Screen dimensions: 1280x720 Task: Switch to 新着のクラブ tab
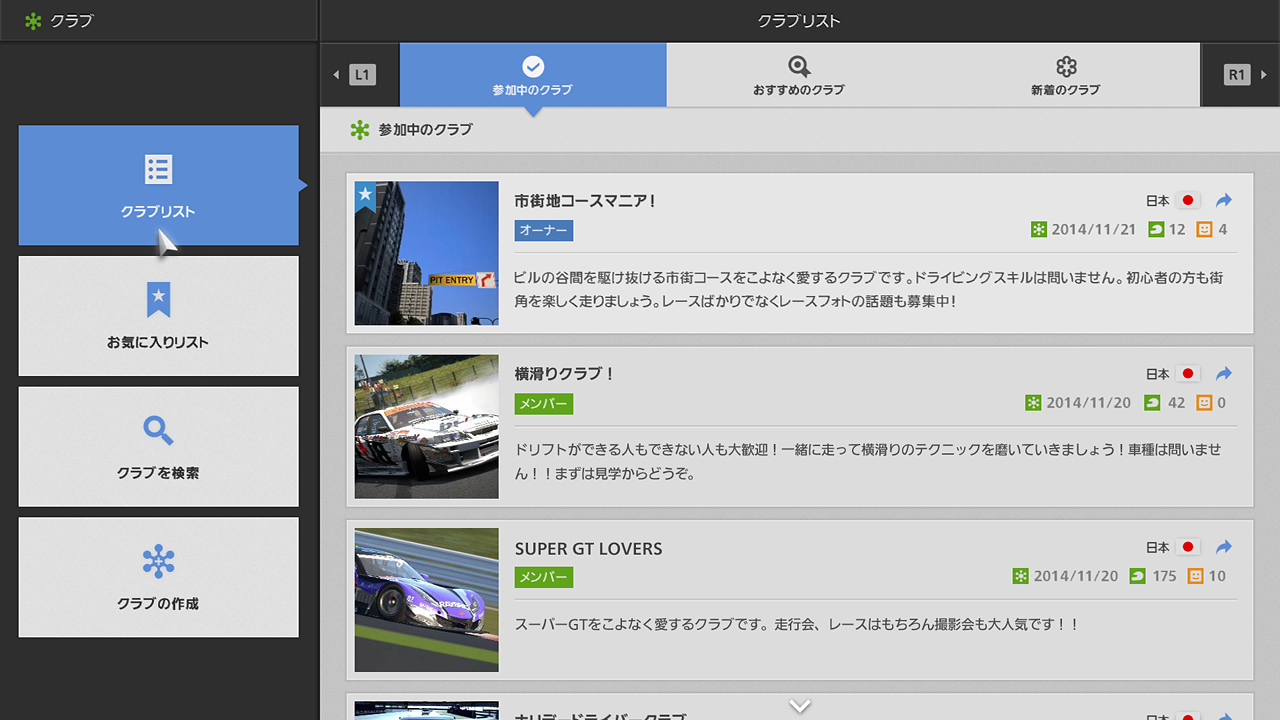(1065, 75)
